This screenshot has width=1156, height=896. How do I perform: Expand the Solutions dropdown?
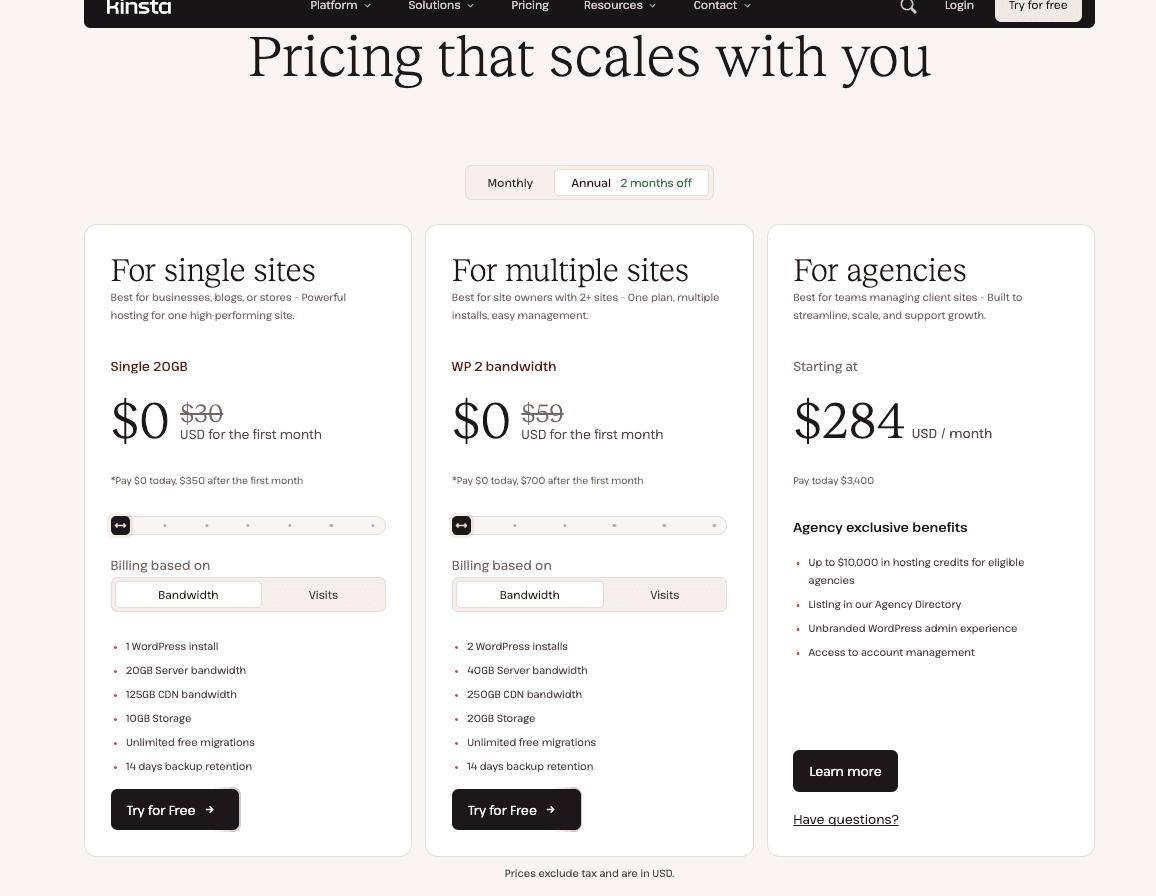point(441,6)
